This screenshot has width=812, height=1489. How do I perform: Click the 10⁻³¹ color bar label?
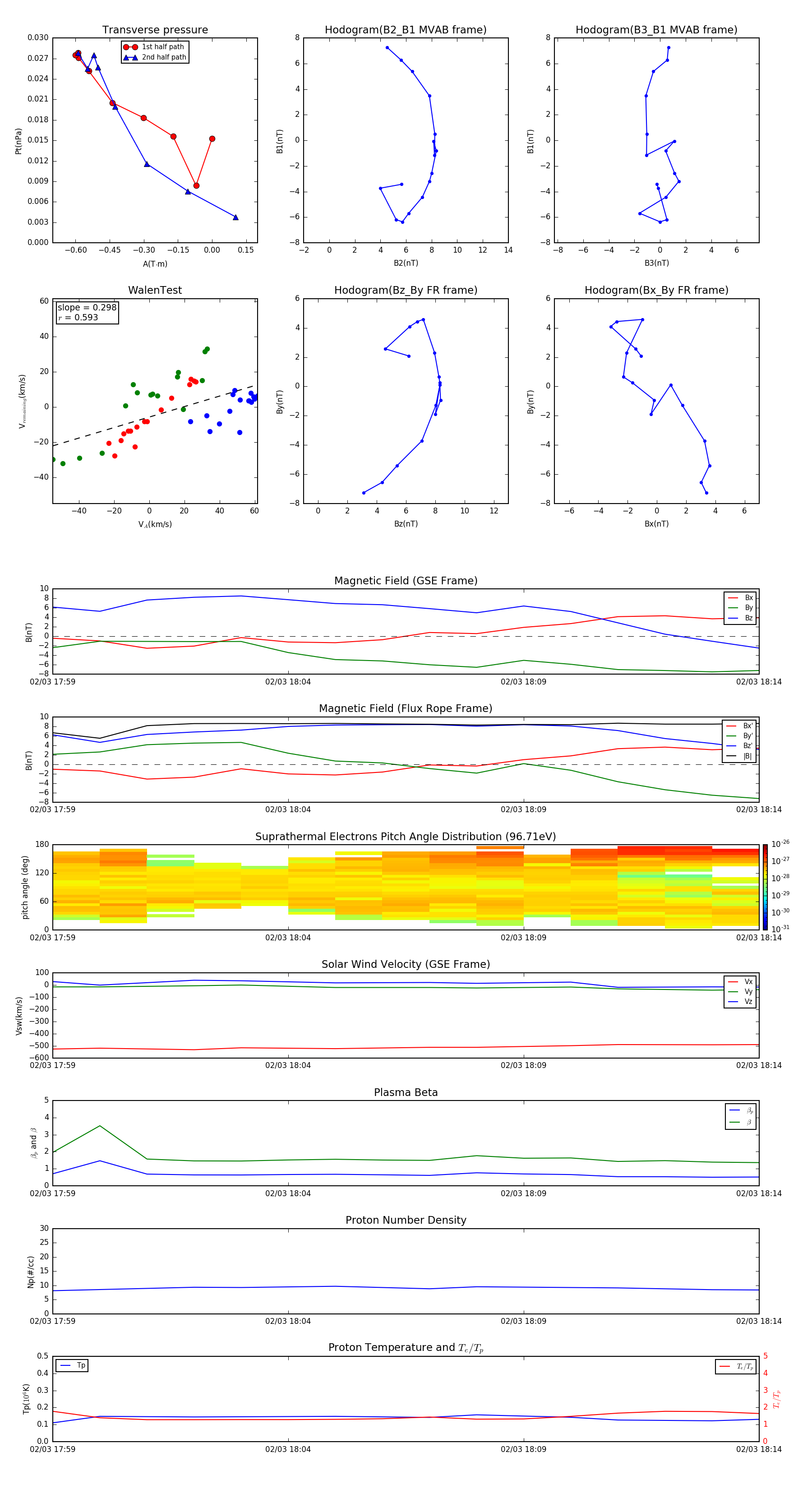click(x=780, y=929)
